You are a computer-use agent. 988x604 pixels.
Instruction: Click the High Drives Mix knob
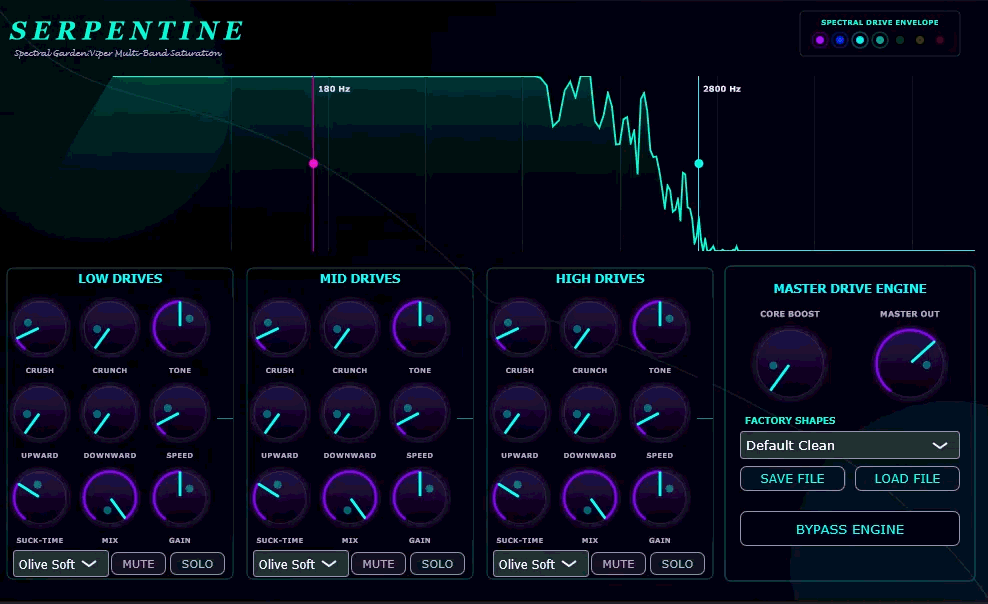tap(590, 498)
